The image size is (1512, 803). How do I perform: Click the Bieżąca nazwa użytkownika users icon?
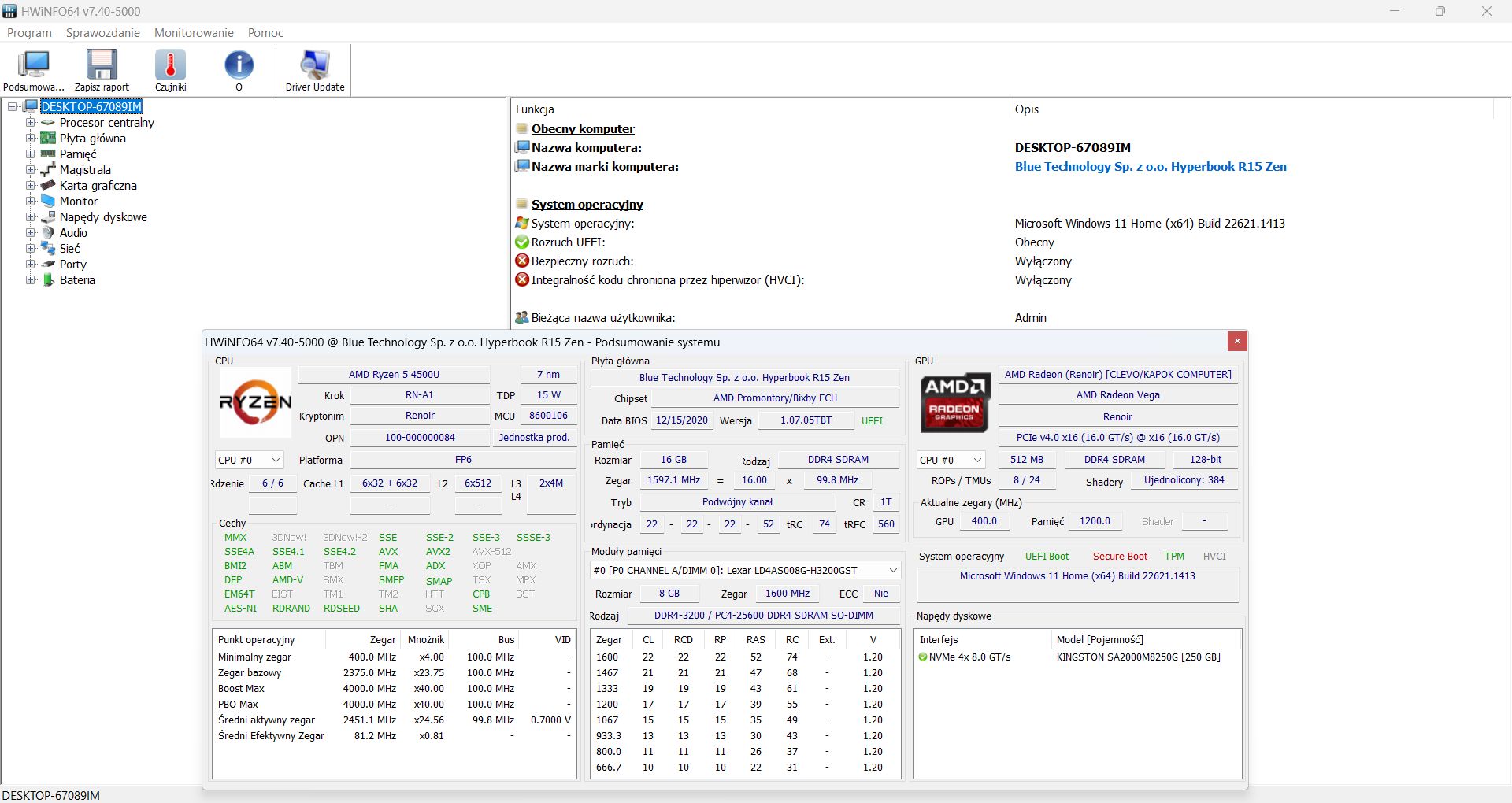(x=521, y=318)
